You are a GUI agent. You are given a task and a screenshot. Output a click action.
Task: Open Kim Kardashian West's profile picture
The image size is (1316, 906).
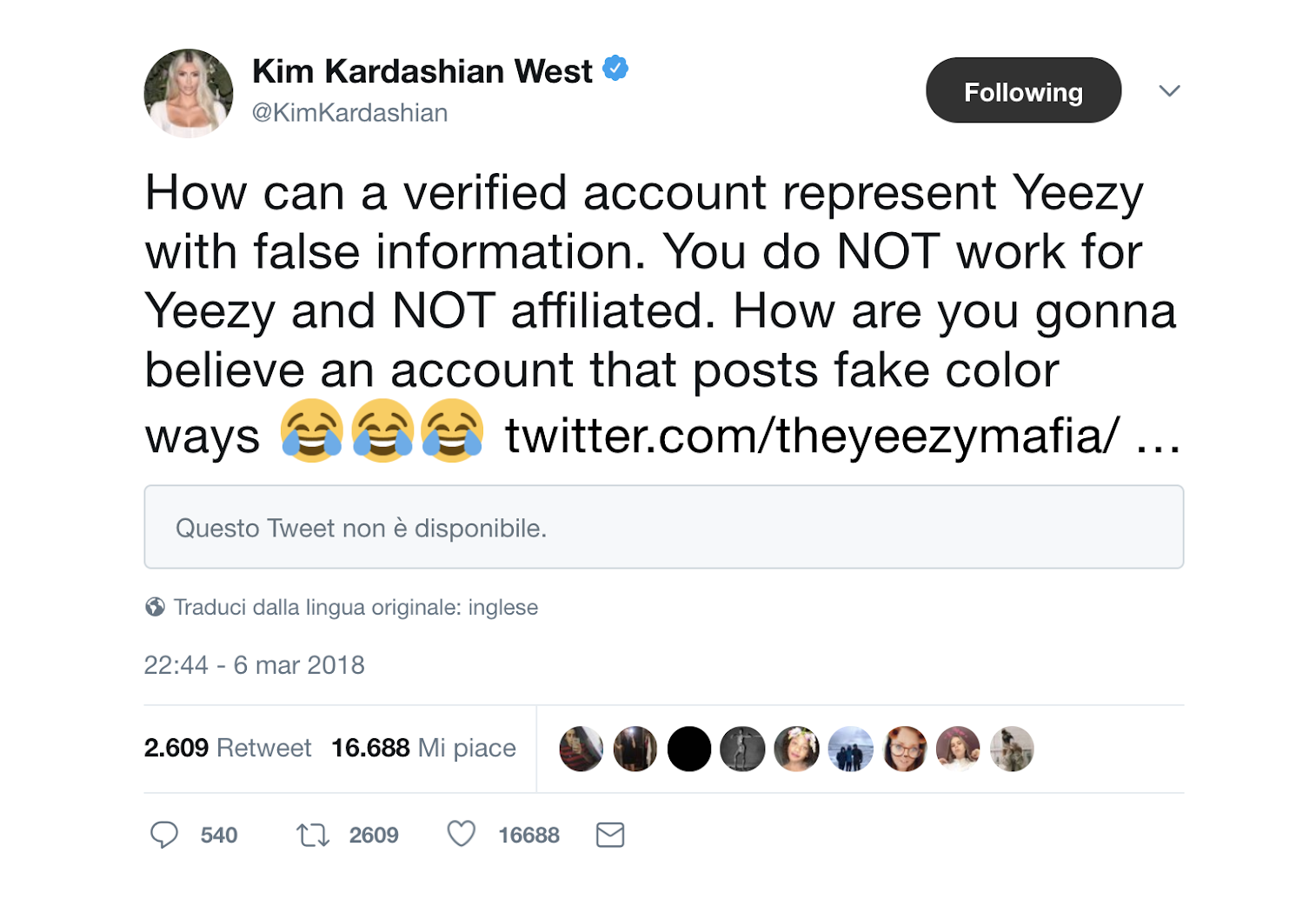coord(189,92)
